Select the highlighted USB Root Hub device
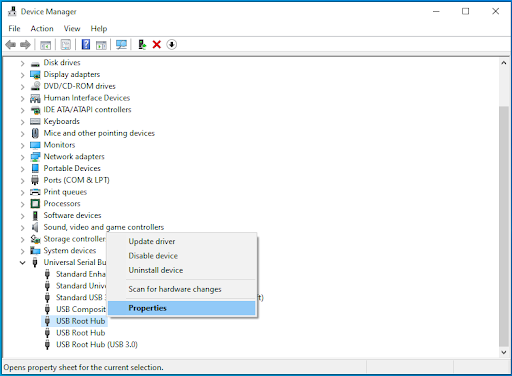512x376 pixels. (x=80, y=321)
